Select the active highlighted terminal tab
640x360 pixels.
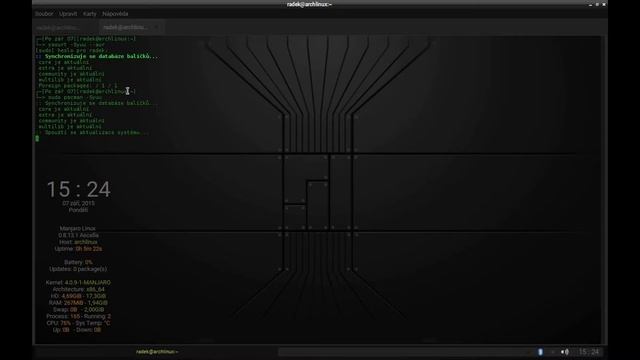coord(131,27)
